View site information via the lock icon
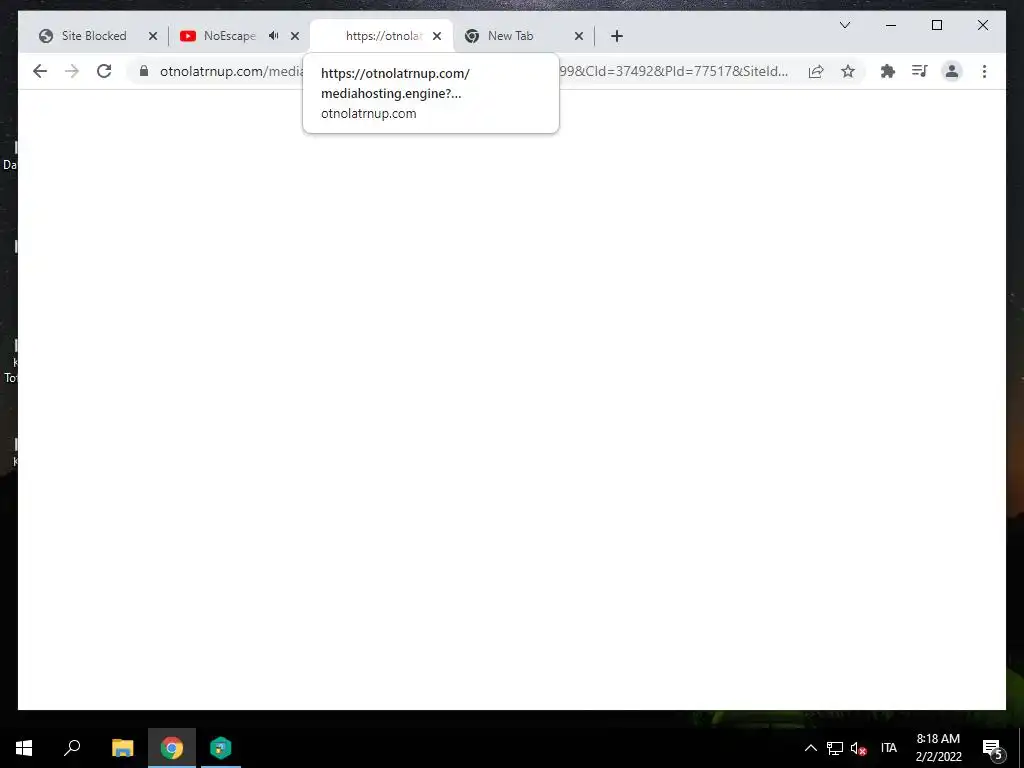Image resolution: width=1024 pixels, height=768 pixels. (144, 71)
